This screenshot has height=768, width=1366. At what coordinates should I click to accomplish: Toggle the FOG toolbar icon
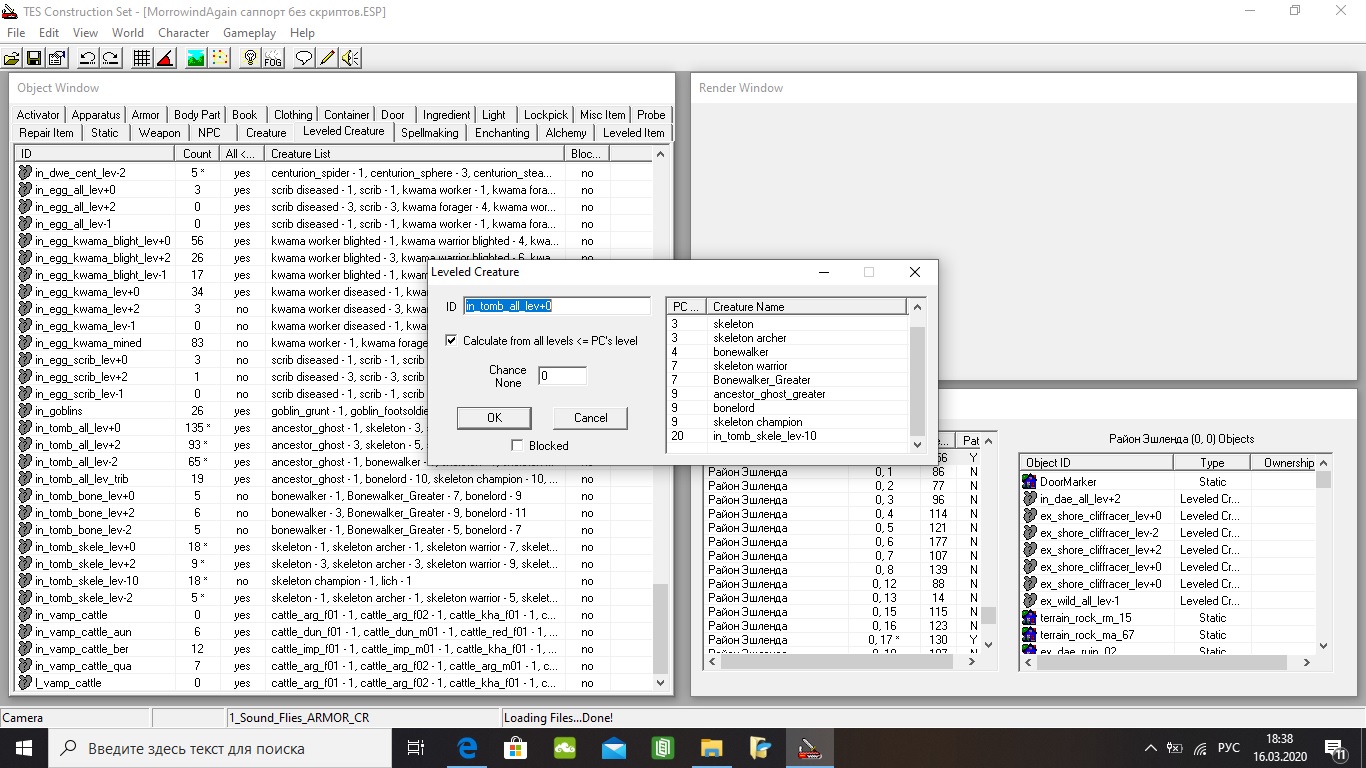pos(272,58)
